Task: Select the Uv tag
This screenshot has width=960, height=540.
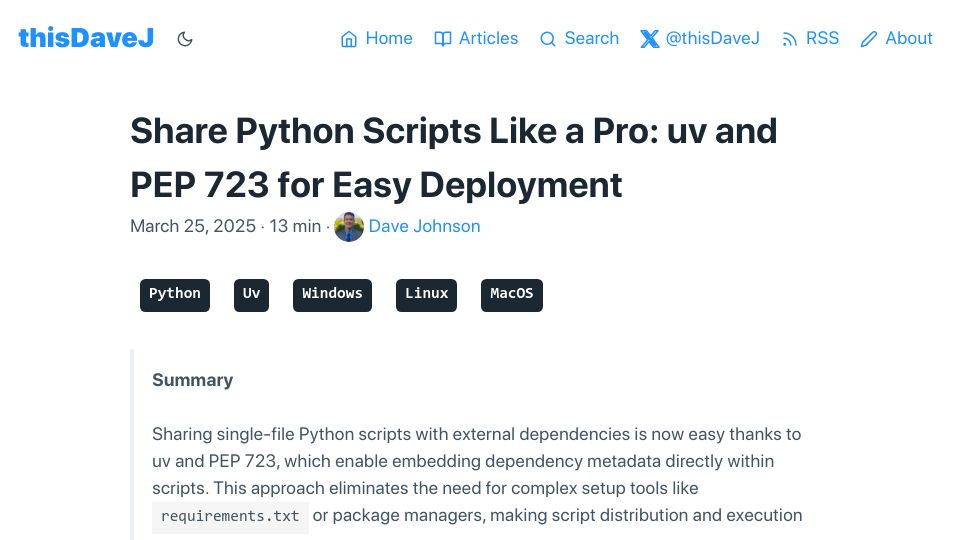Action: click(252, 295)
